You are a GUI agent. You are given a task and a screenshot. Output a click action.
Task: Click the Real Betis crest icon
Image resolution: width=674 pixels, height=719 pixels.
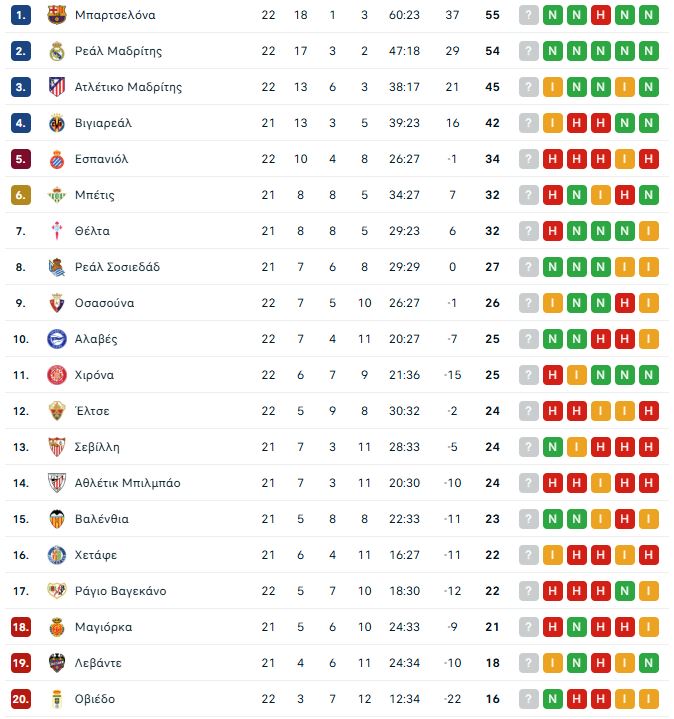coord(56,195)
